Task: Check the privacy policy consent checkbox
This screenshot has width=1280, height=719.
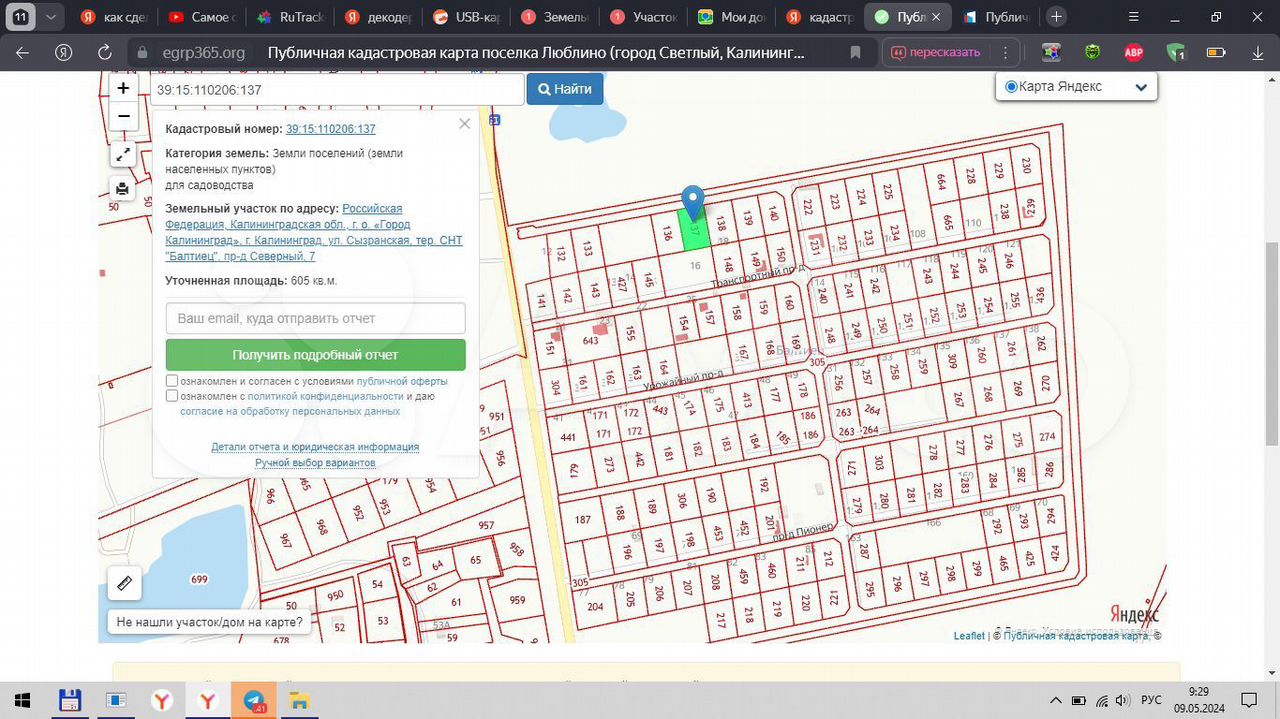Action: point(172,396)
